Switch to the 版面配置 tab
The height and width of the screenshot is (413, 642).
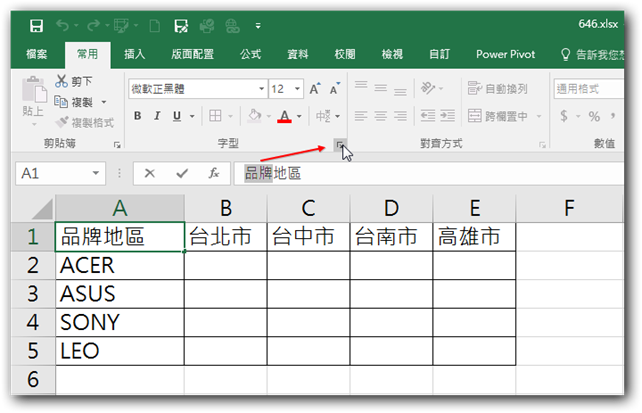192,54
